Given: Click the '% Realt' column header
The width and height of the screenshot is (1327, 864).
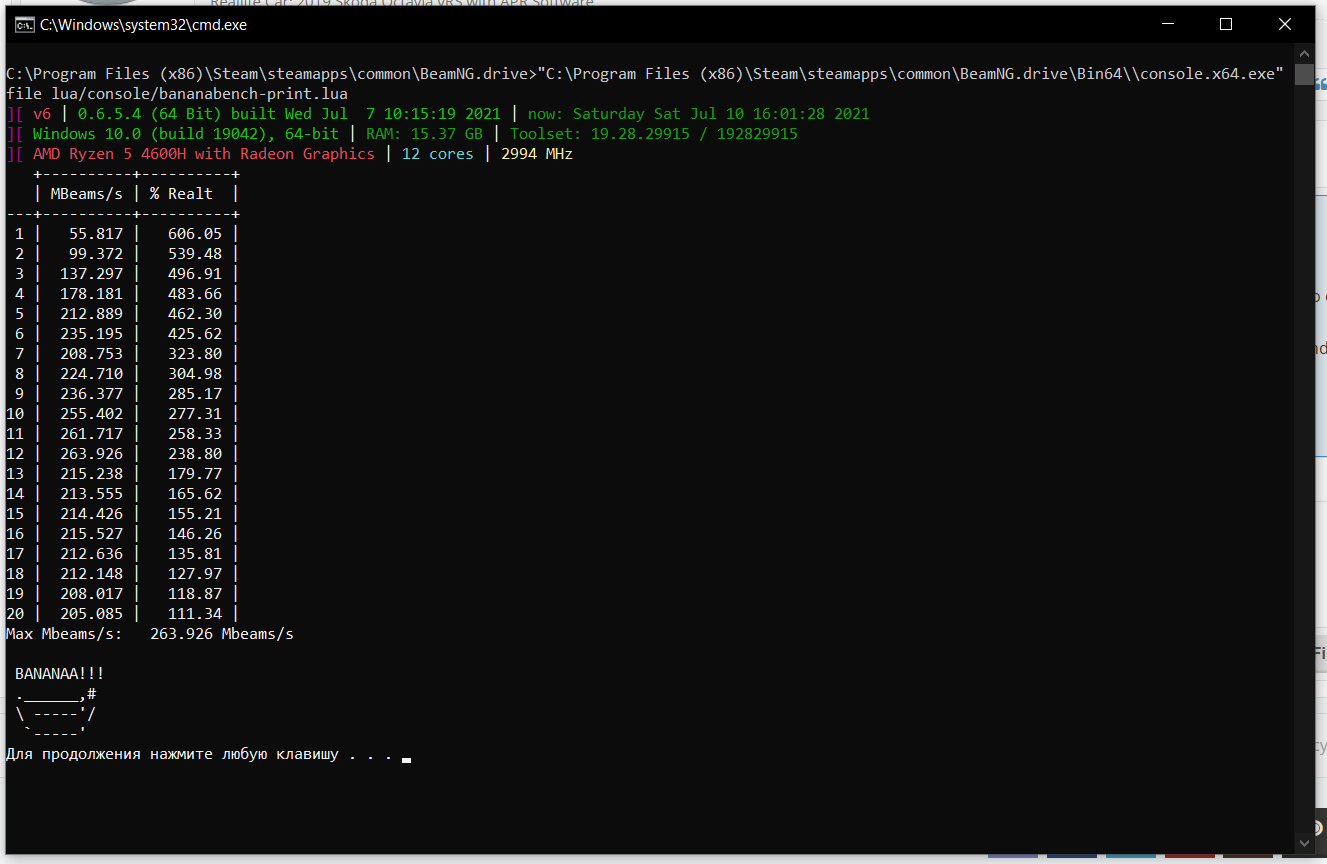Looking at the screenshot, I should click(182, 194).
